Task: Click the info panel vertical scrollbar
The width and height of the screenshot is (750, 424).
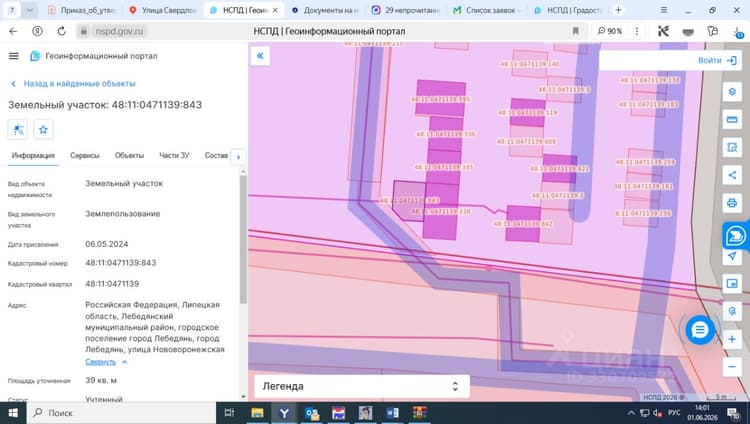Action: click(243, 239)
